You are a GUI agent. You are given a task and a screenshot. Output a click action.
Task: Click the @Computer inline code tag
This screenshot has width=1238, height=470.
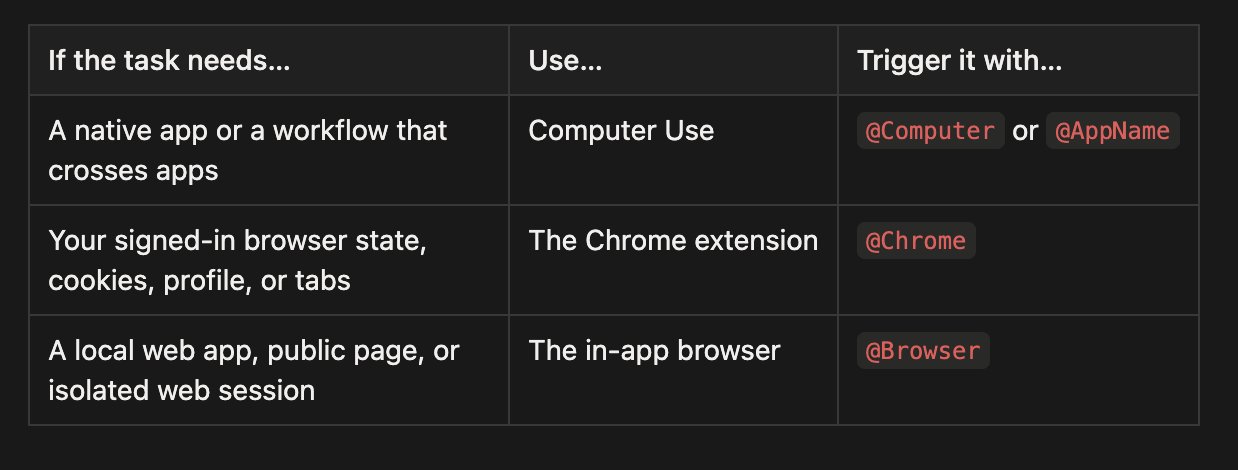point(931,131)
